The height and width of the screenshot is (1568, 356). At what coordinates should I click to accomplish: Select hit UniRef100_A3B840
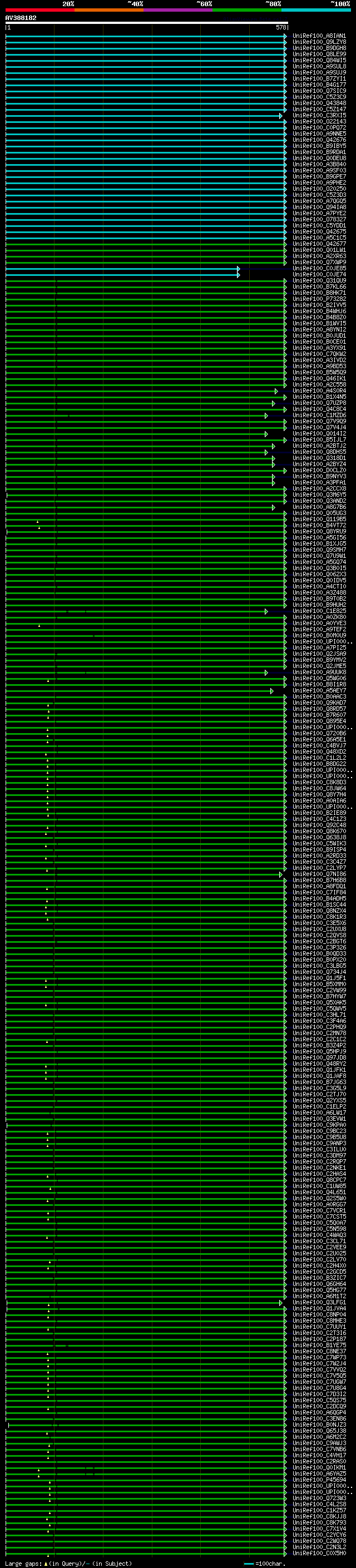319,164
